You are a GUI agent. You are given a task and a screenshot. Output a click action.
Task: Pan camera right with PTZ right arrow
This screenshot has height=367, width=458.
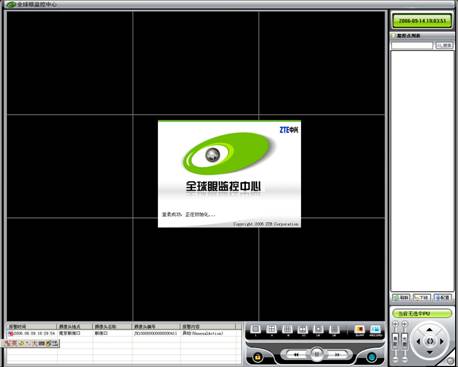point(442,341)
